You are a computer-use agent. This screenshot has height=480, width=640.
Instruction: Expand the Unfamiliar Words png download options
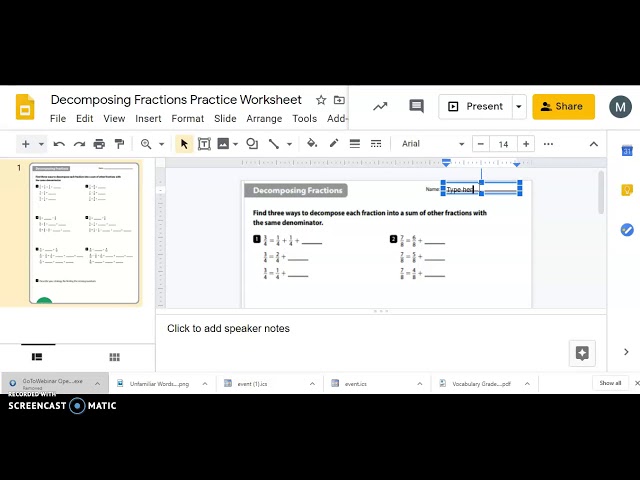point(205,384)
